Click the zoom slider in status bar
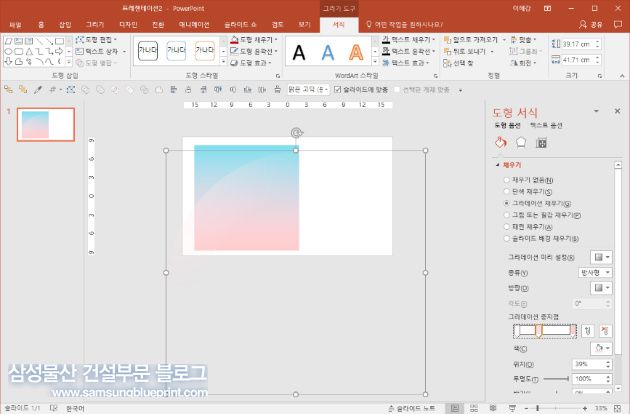 [556, 408]
